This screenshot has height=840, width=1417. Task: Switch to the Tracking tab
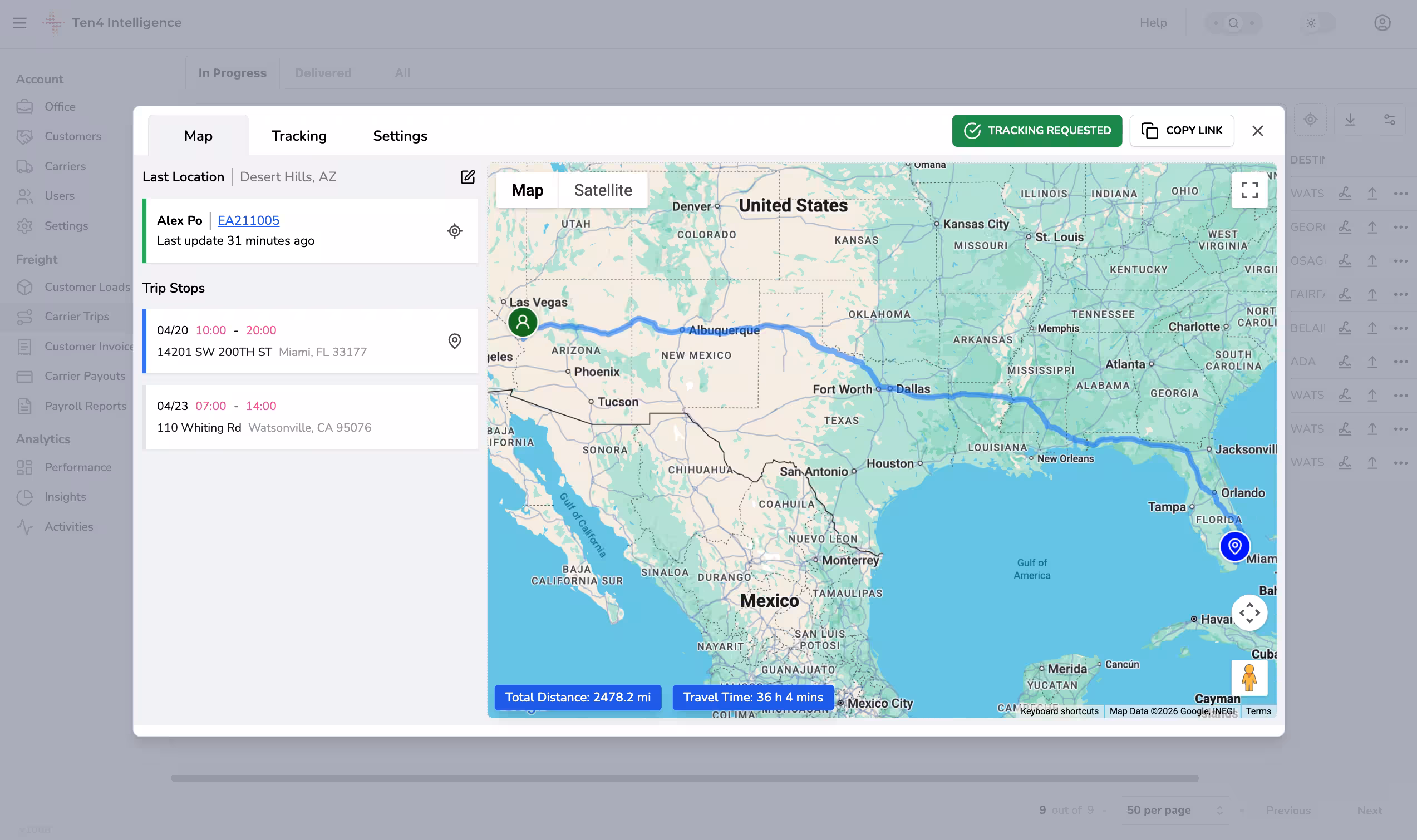click(299, 136)
